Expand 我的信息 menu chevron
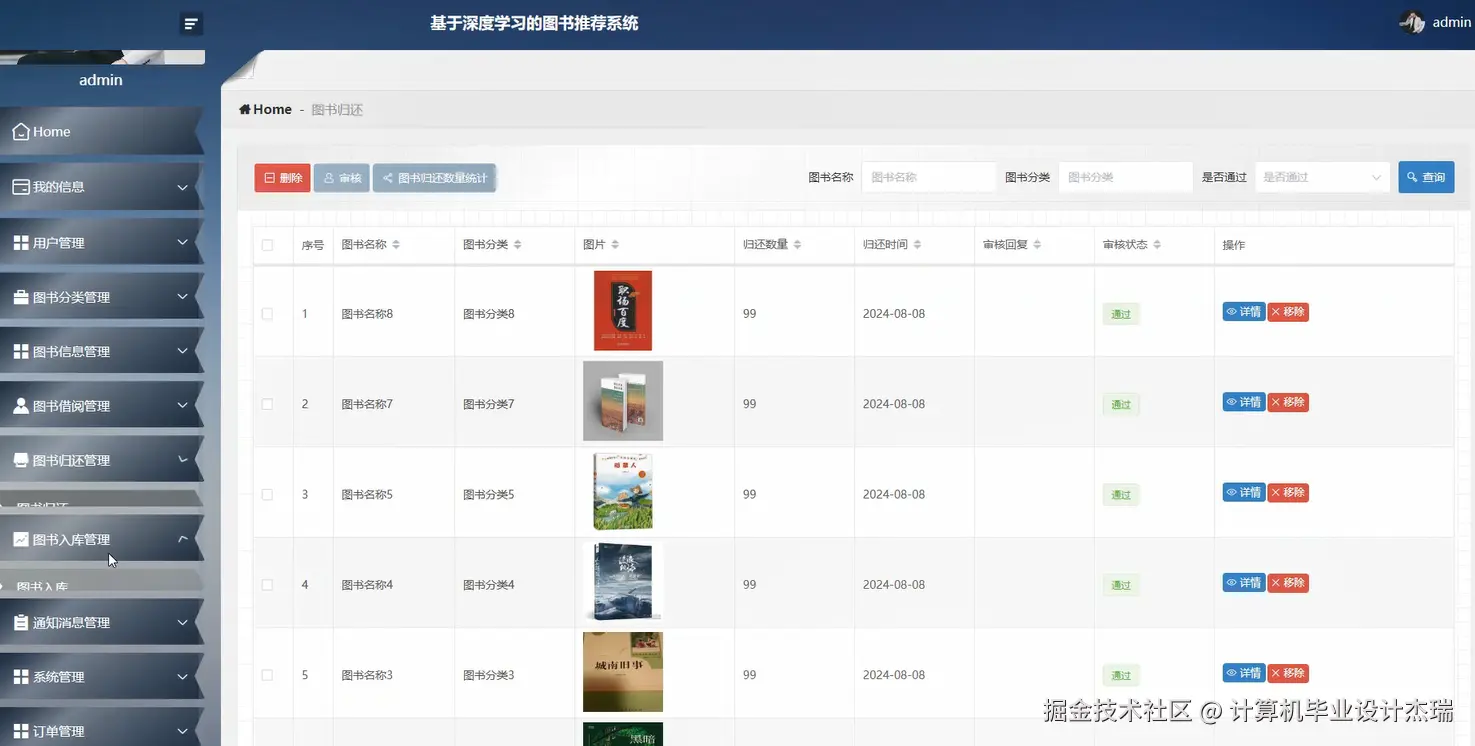Screen dimensions: 1475x746 [x=182, y=187]
